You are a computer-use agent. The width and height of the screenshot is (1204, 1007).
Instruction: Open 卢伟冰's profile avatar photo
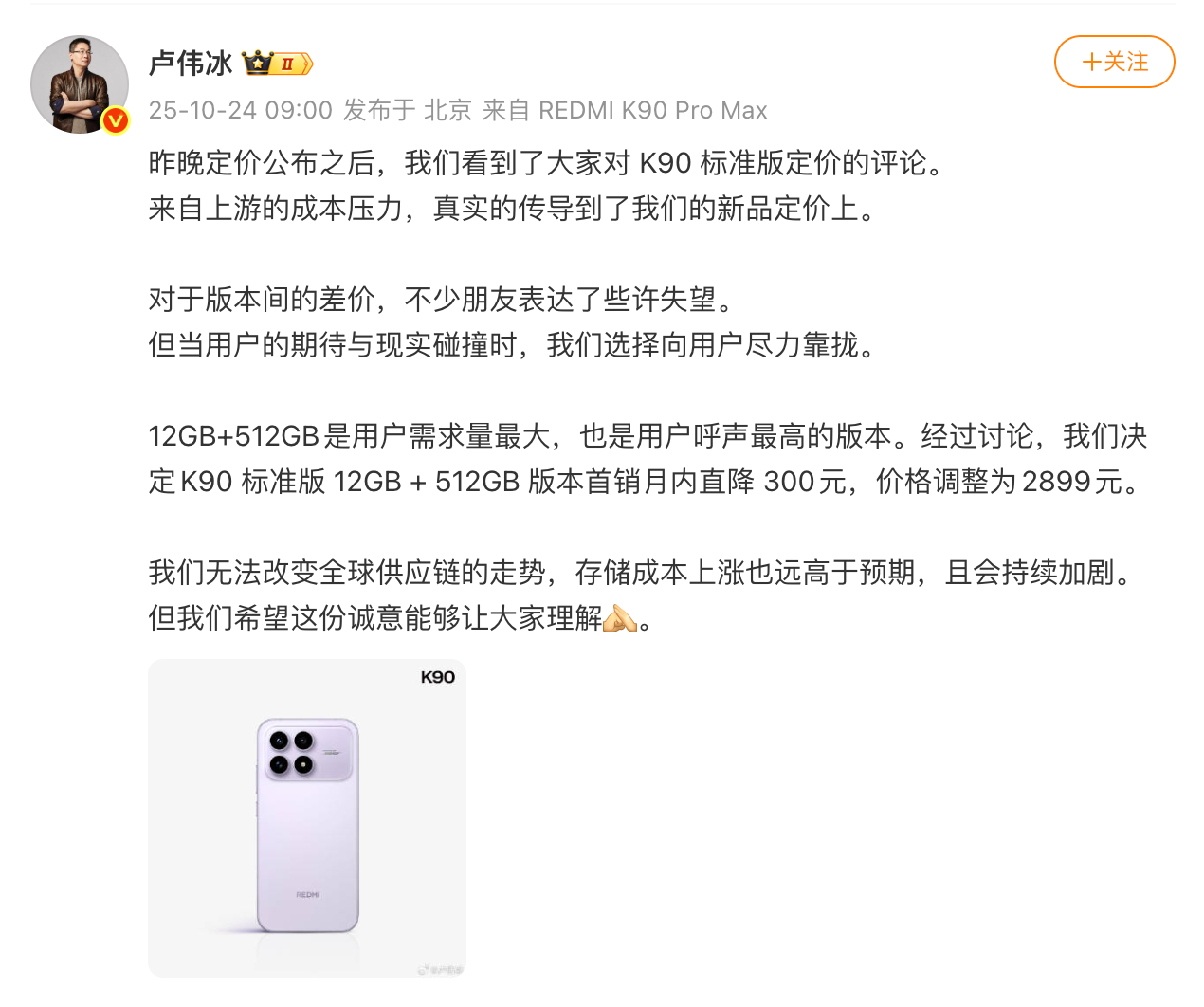click(80, 84)
